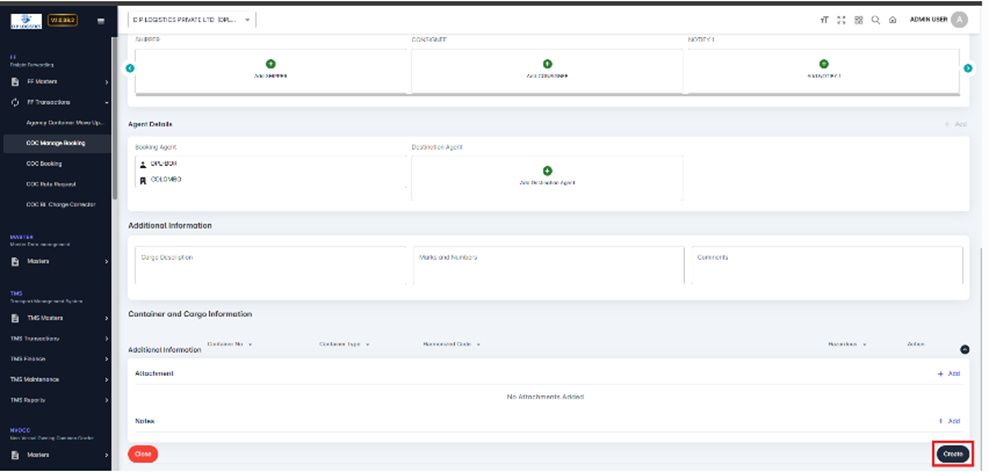Click the Cargo Description text field
Screen dimensions: 989x472
(x=268, y=264)
